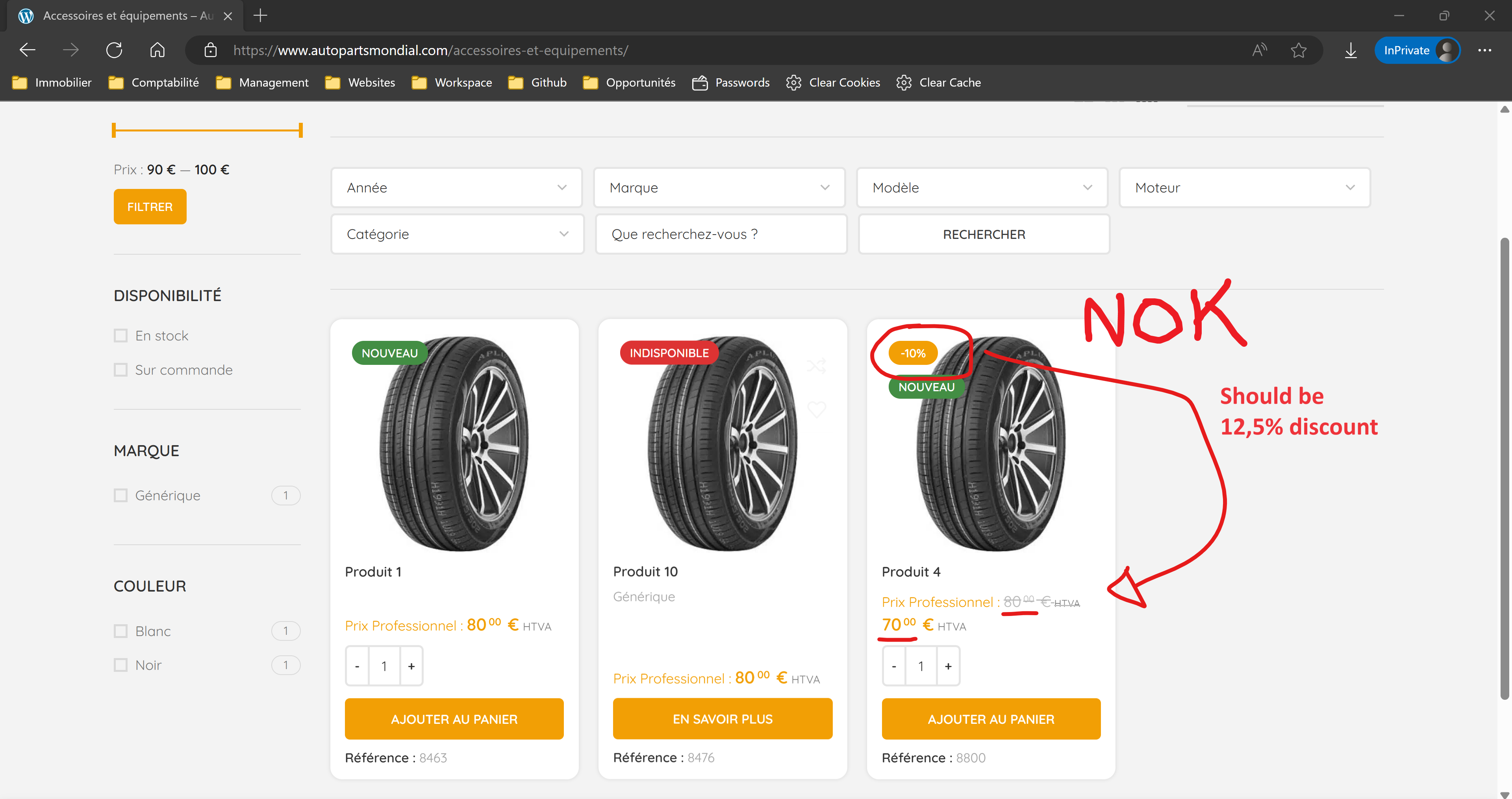Open the InPrivate profile menu
1512x799 pixels.
(1417, 50)
